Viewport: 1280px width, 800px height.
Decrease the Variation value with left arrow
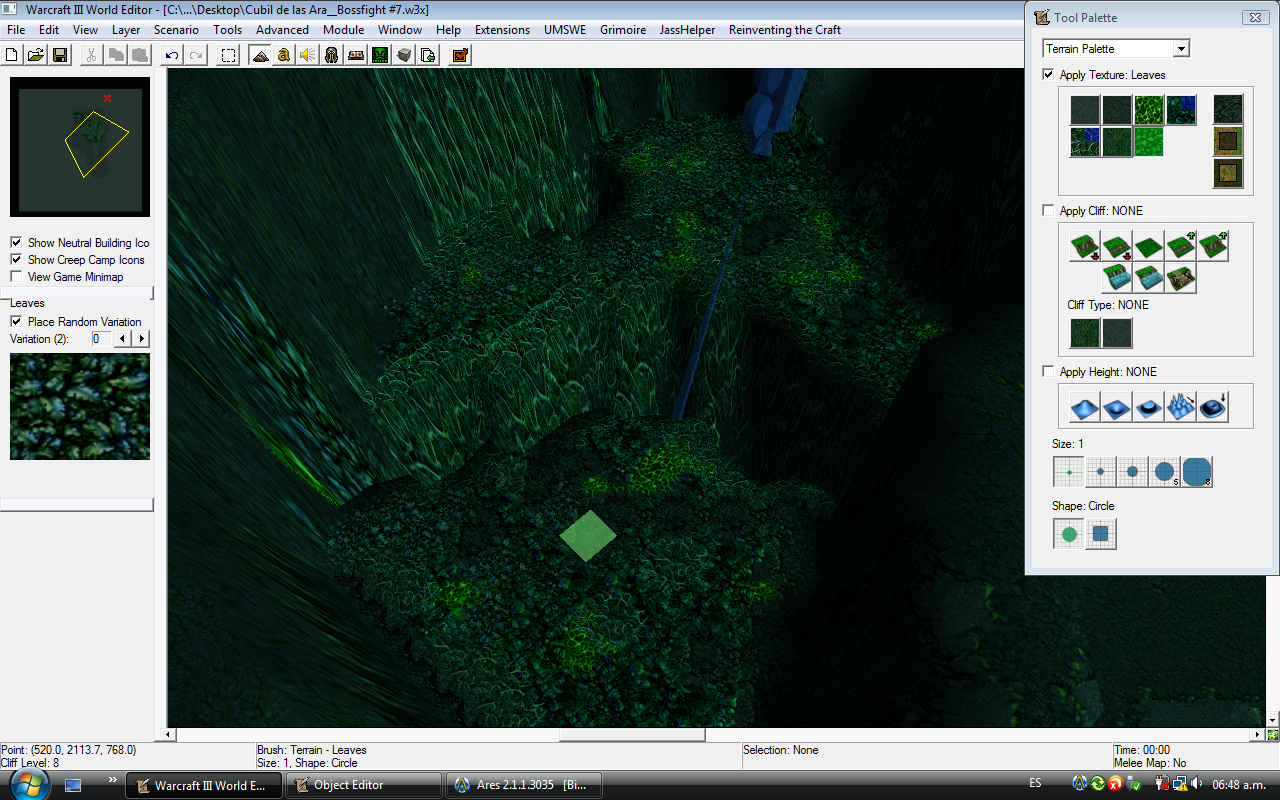124,339
